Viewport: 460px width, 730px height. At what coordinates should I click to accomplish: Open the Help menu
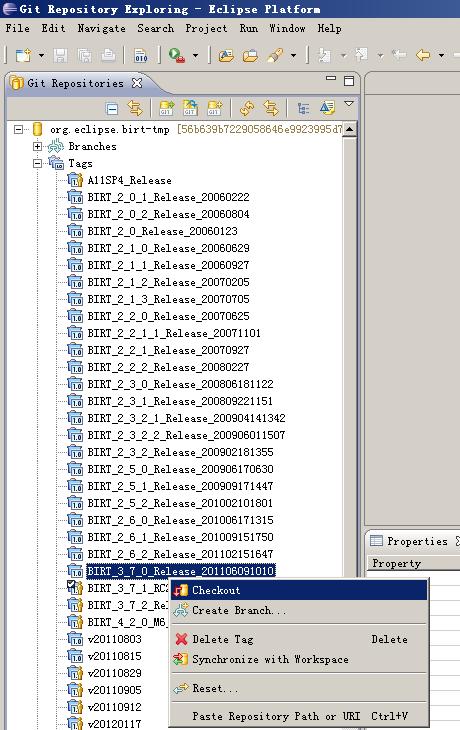[x=330, y=28]
